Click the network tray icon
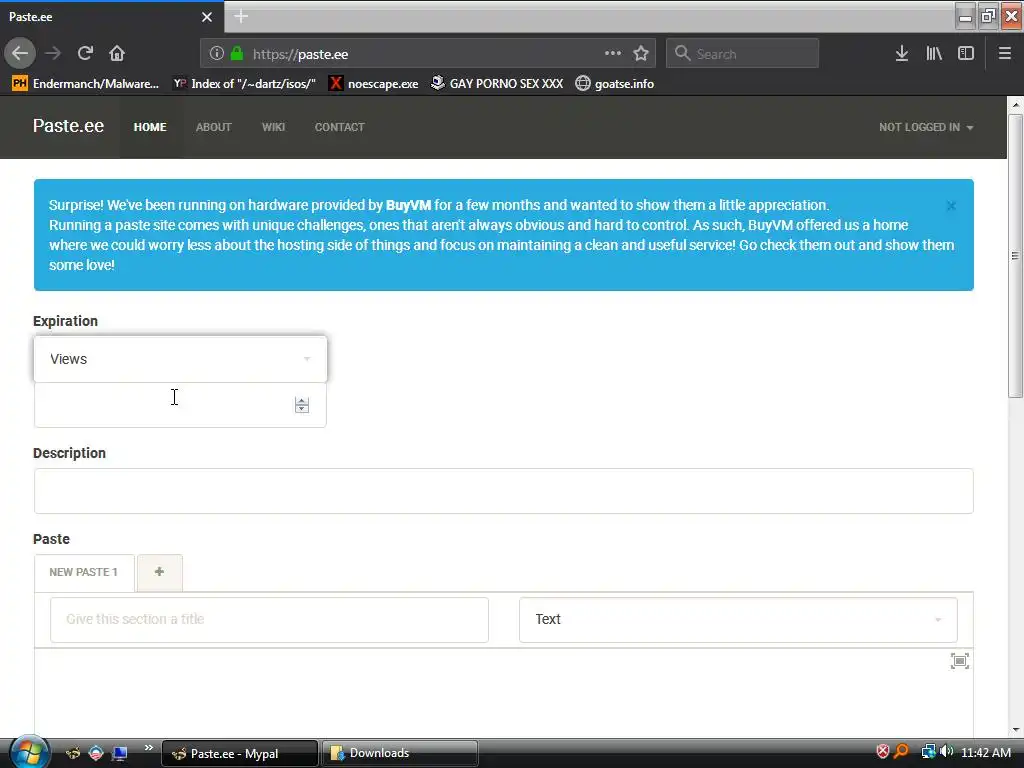 [x=928, y=752]
